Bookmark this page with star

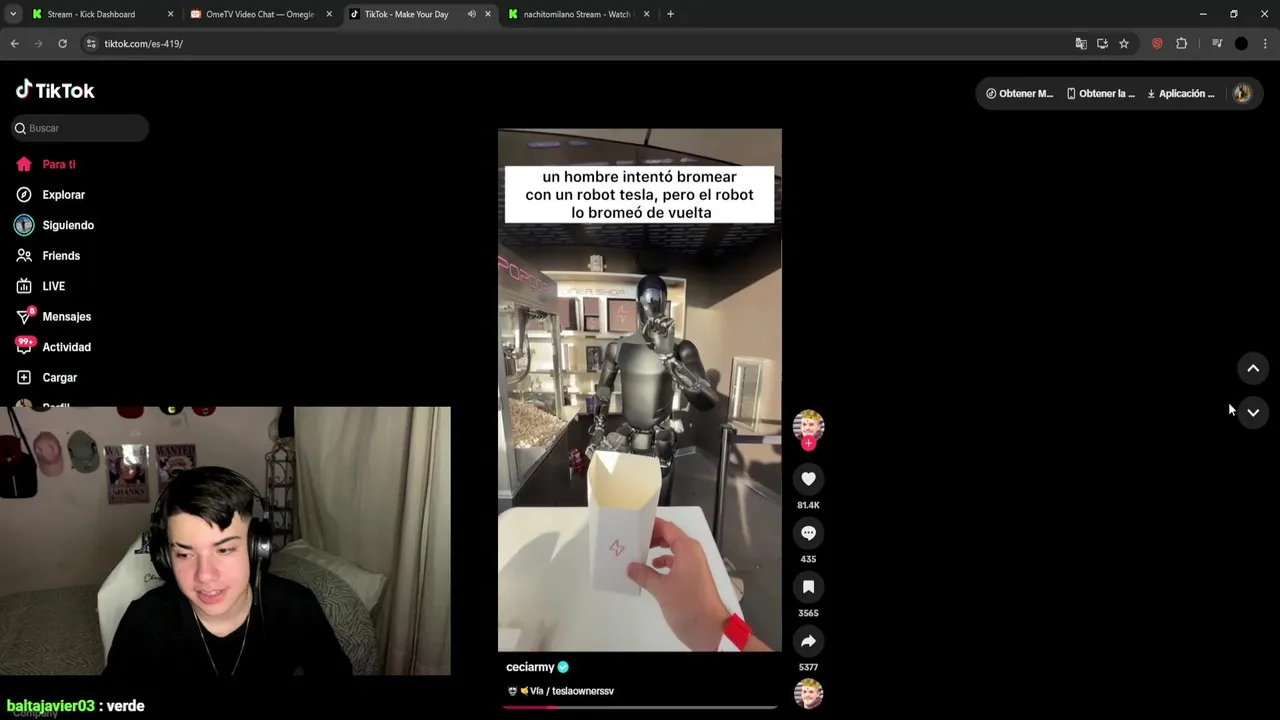1124,44
